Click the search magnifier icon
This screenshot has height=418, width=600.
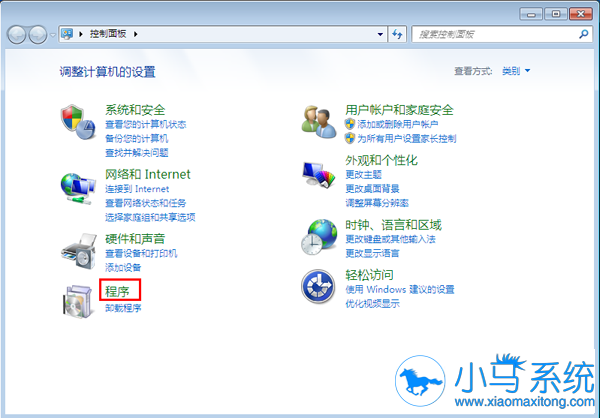click(x=584, y=34)
